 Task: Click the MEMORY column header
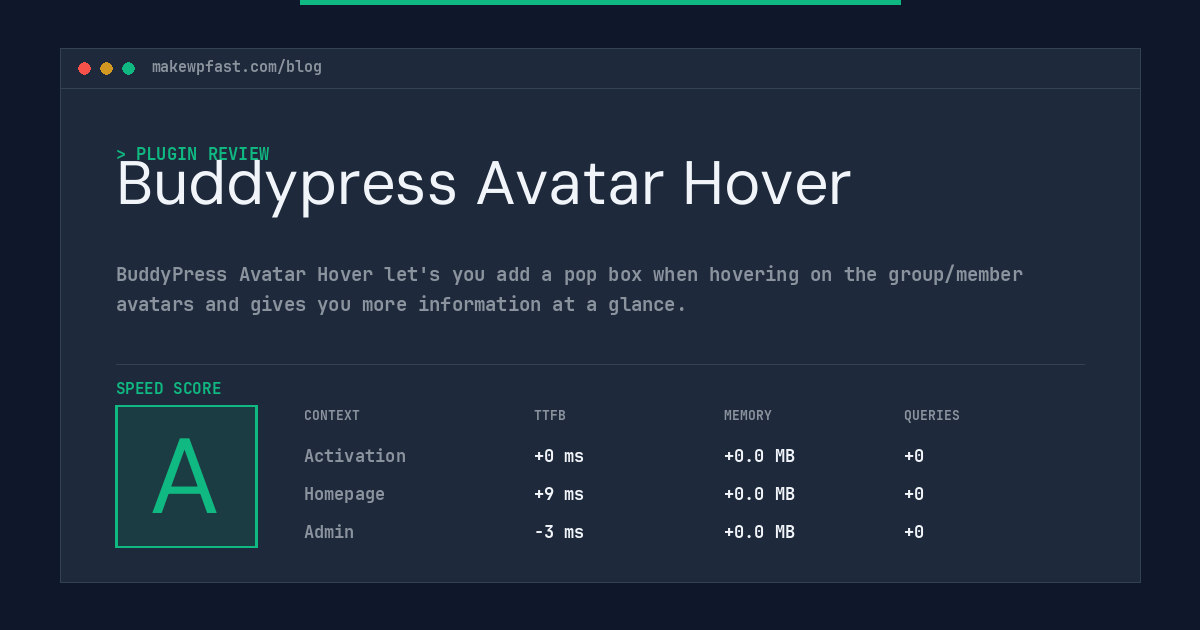point(748,416)
